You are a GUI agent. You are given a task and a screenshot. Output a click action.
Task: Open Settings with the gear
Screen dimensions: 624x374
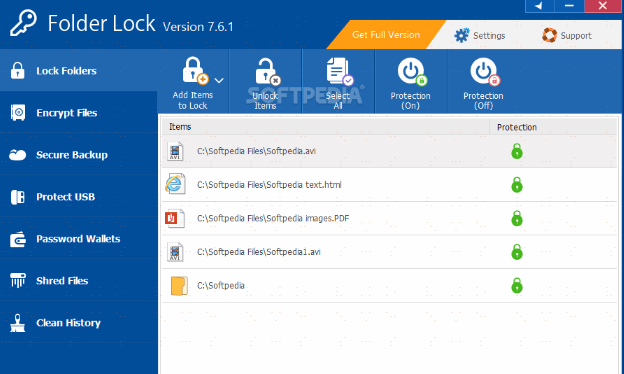pos(480,35)
